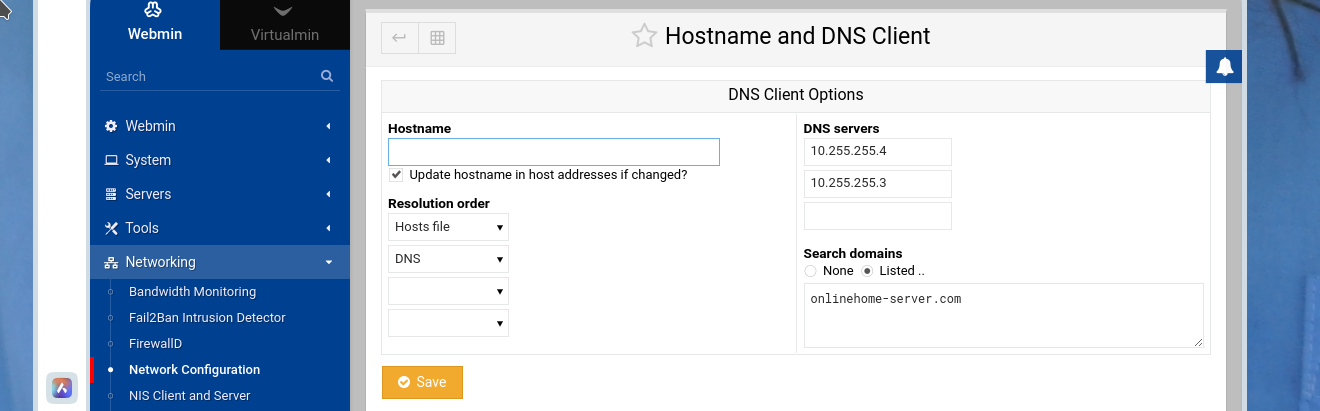This screenshot has width=1320, height=411.
Task: Click the notification bell icon
Action: pyautogui.click(x=1224, y=67)
